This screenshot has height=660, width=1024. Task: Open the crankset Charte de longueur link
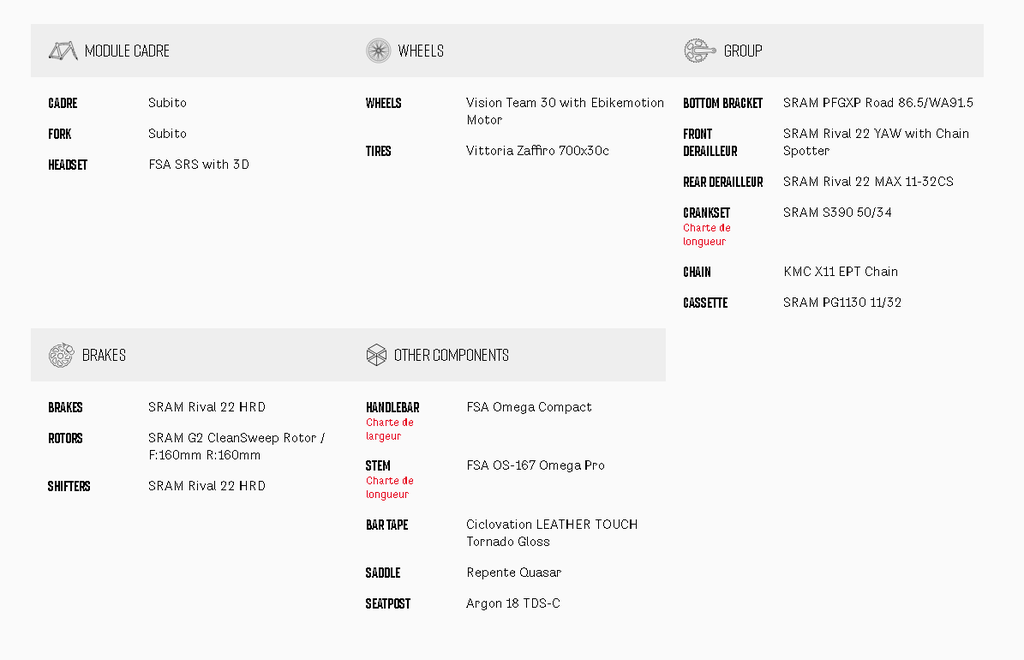pos(707,234)
